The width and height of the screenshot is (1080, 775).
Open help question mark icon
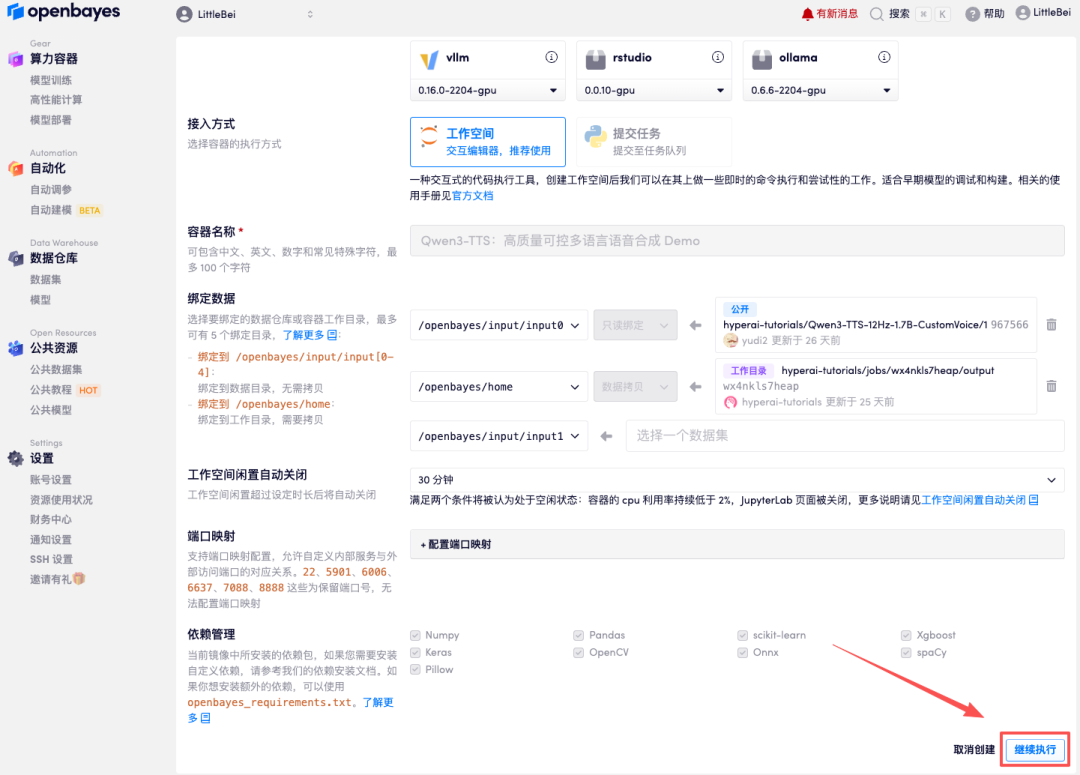click(x=972, y=14)
